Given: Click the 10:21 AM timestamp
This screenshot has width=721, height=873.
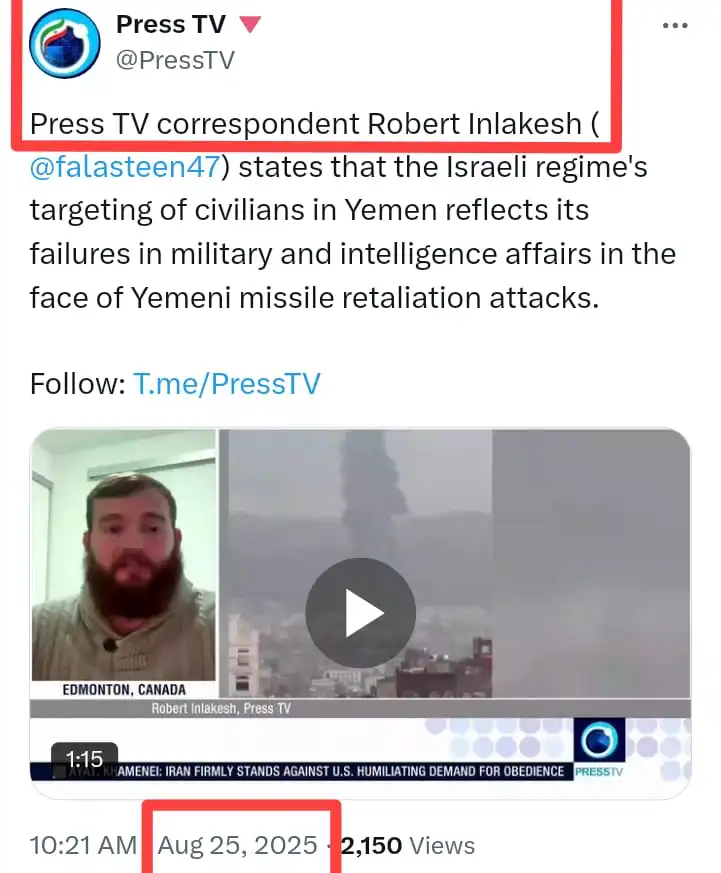Looking at the screenshot, I should coord(83,845).
